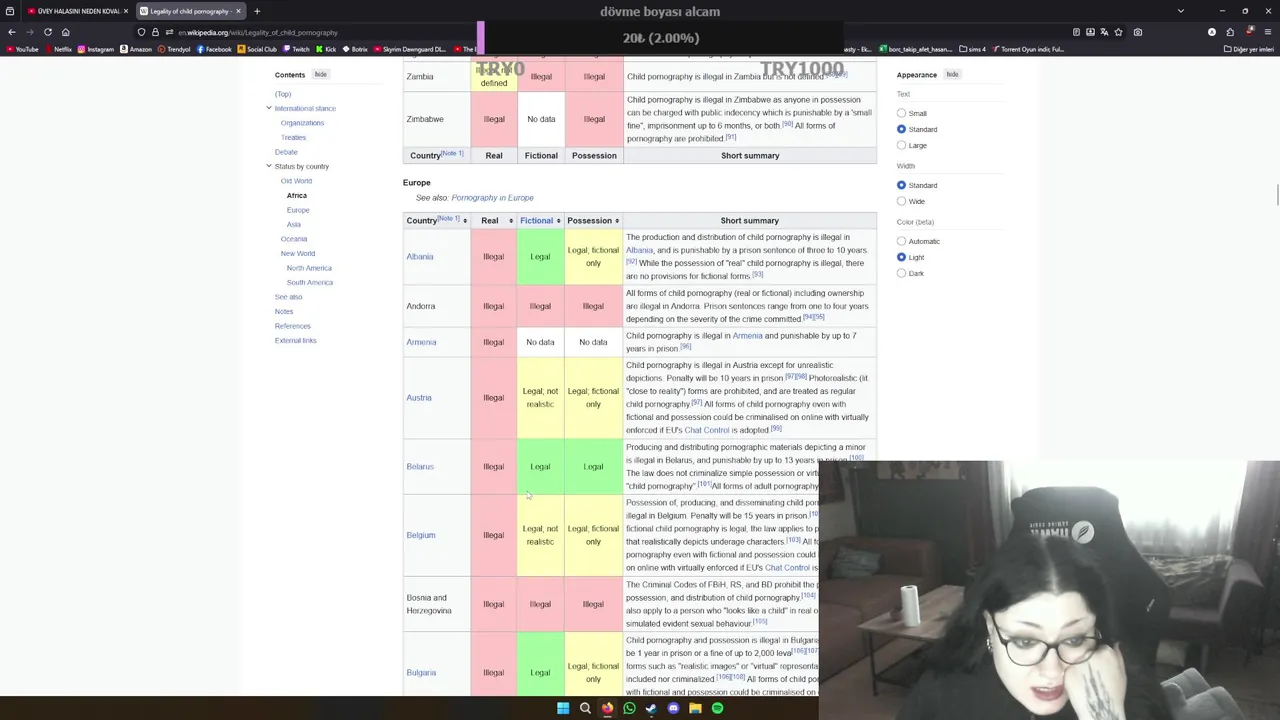
Task: Collapse International stance section in contents
Action: point(269,108)
